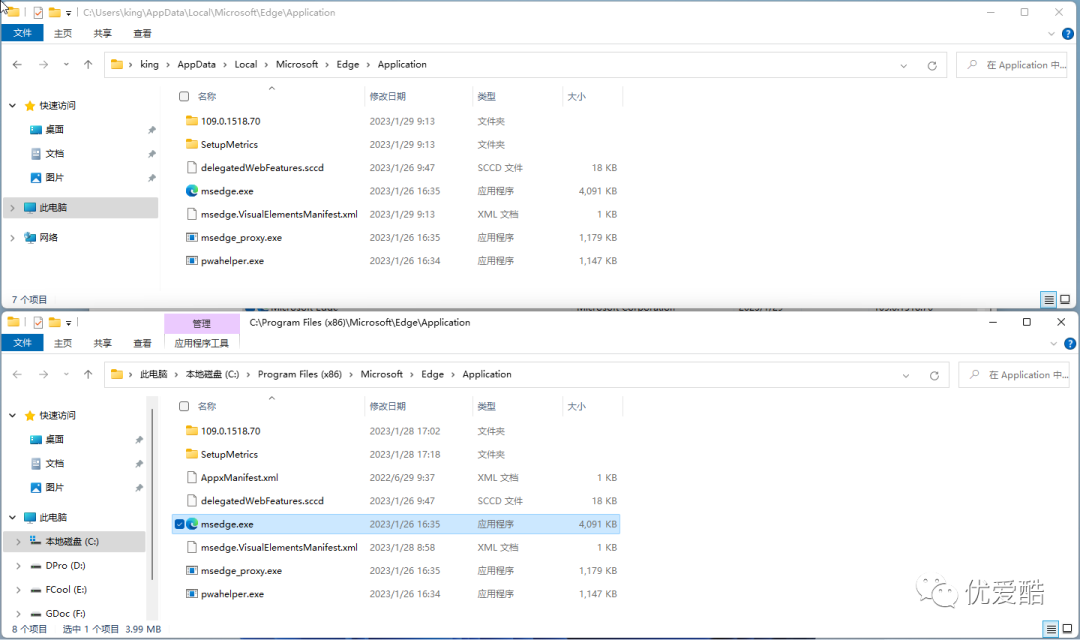This screenshot has width=1080, height=640.
Task: Click bottom window sidebar scrollbar
Action: [152, 494]
